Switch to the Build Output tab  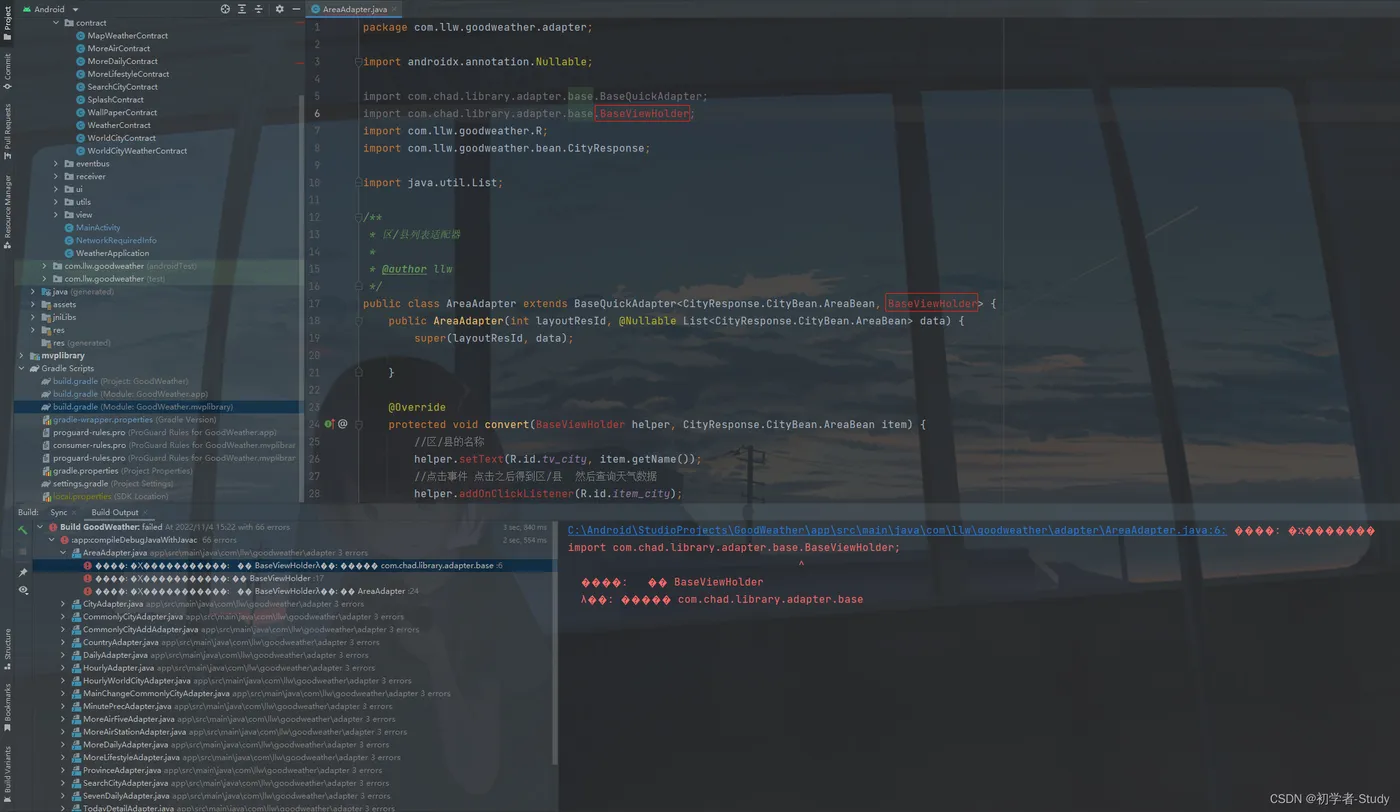[114, 512]
